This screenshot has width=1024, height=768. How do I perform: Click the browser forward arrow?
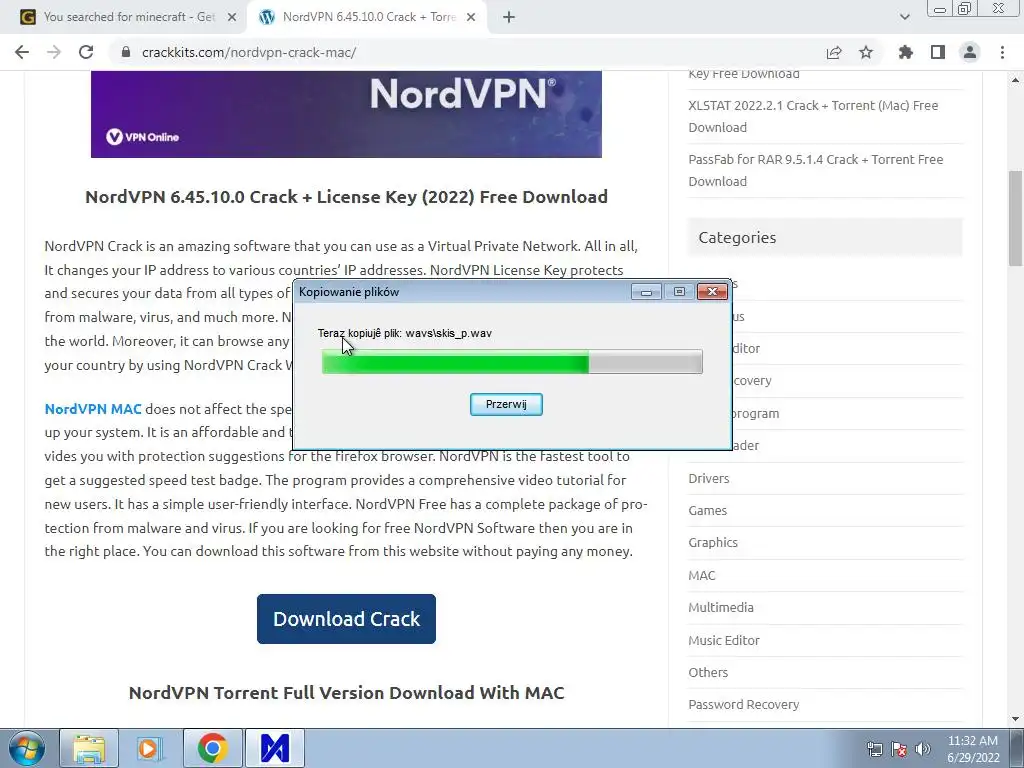(x=54, y=52)
